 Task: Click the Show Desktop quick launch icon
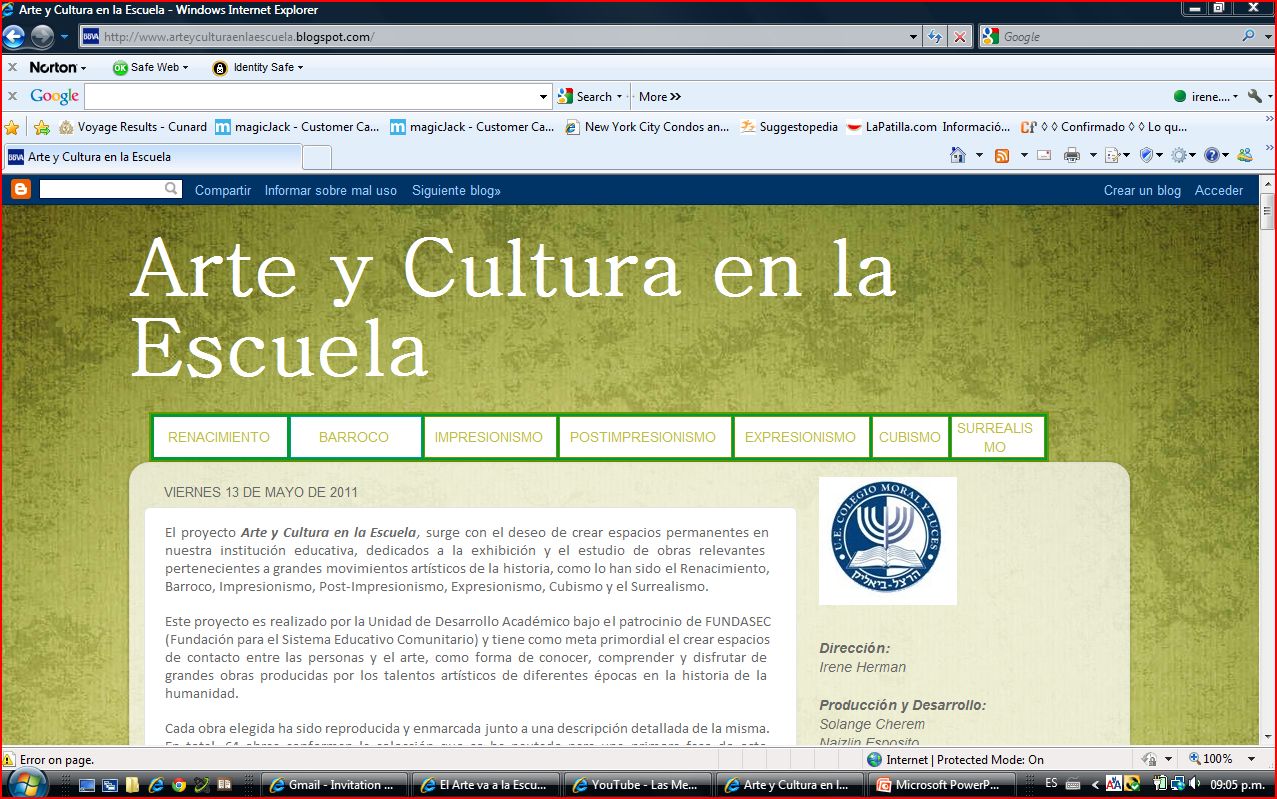click(87, 785)
